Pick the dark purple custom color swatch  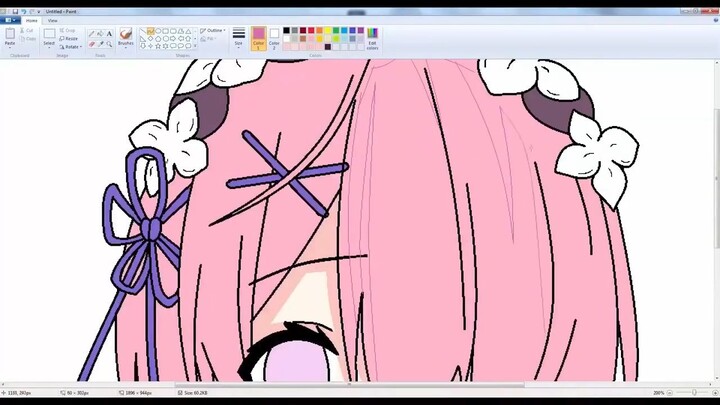click(x=327, y=47)
